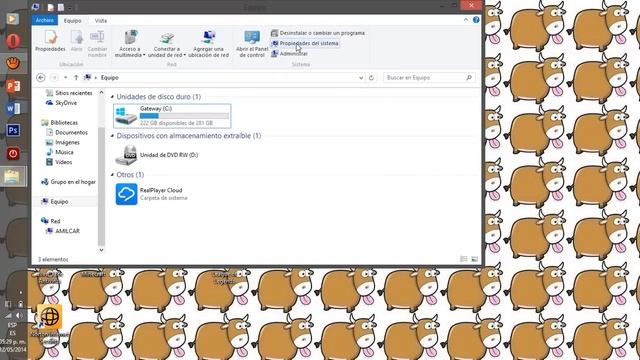This screenshot has width=640, height=360.
Task: Refresh the Equipo view
Action: tap(371, 78)
